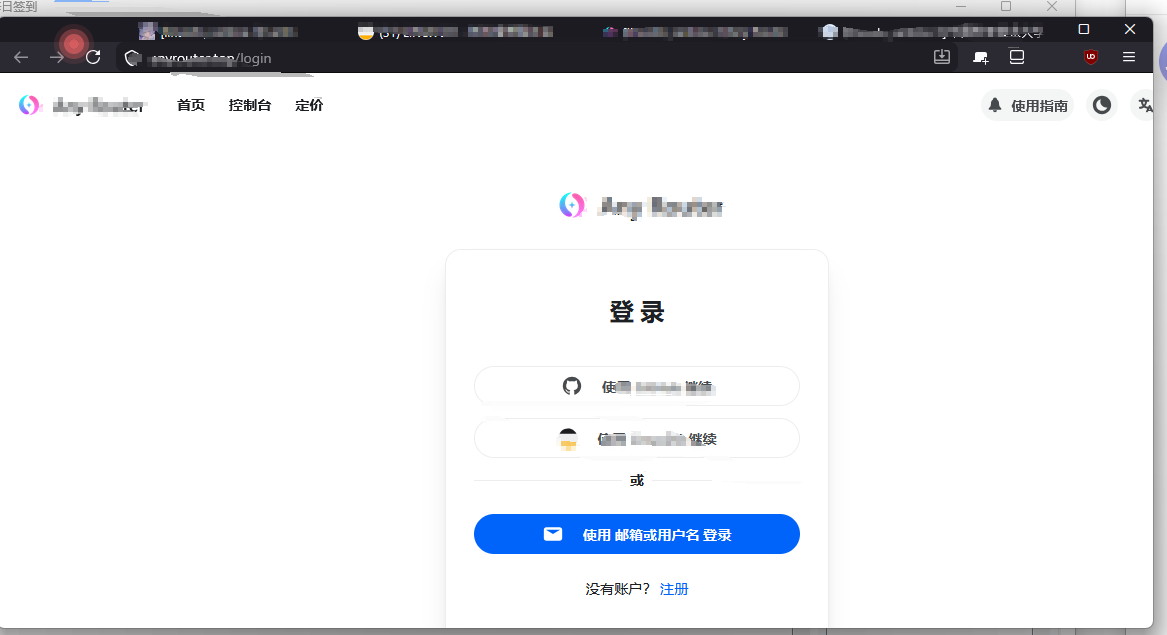Open the 控制台 navigation item
This screenshot has width=1167, height=635.
(x=249, y=105)
